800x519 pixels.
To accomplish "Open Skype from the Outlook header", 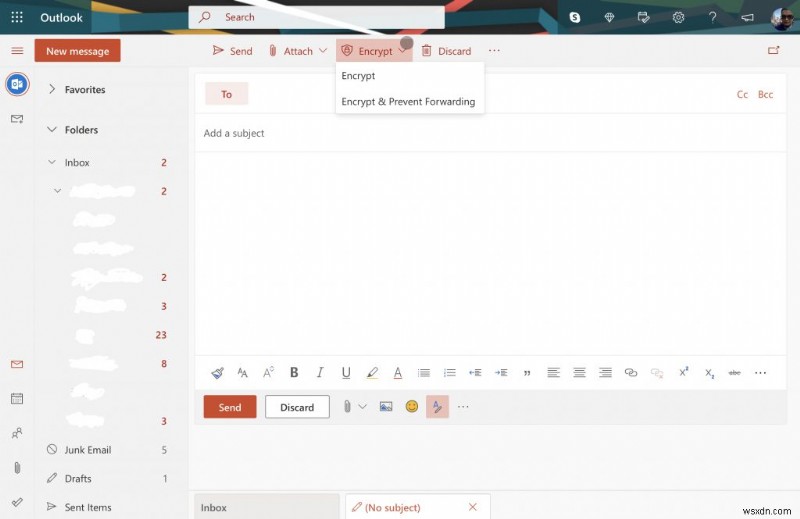I will coord(575,17).
